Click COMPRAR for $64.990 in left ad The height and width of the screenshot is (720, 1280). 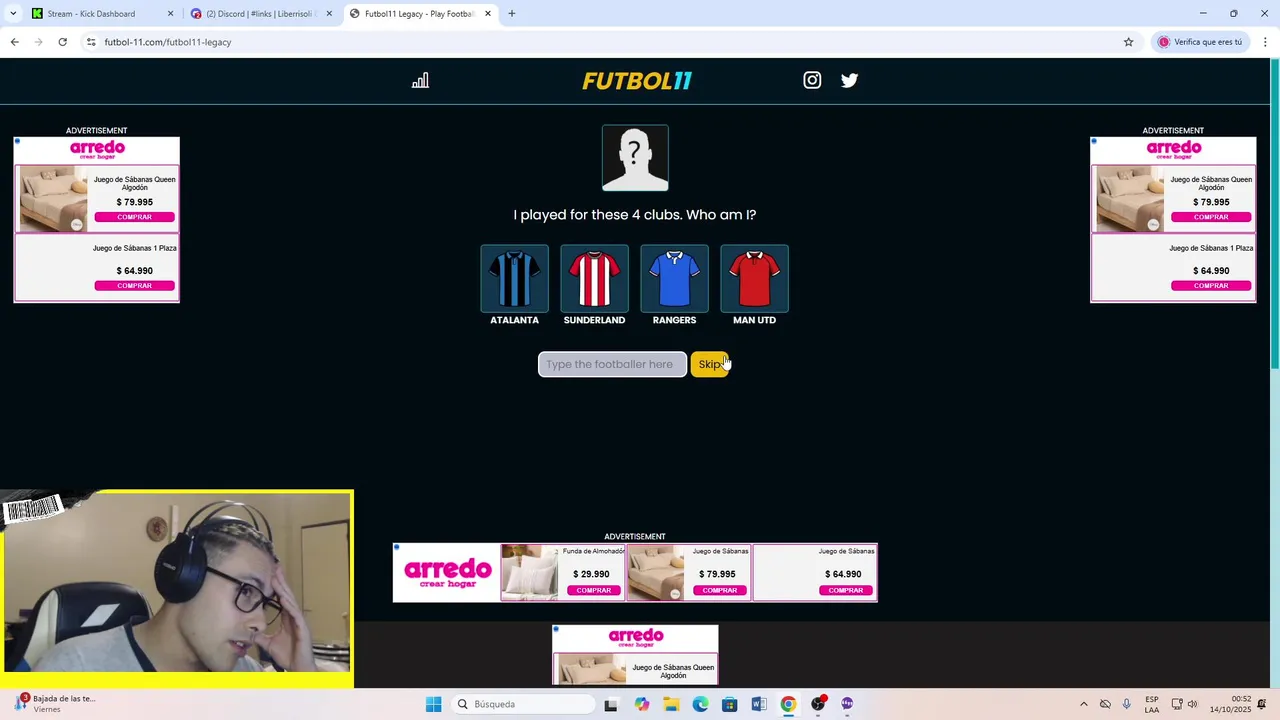(134, 286)
